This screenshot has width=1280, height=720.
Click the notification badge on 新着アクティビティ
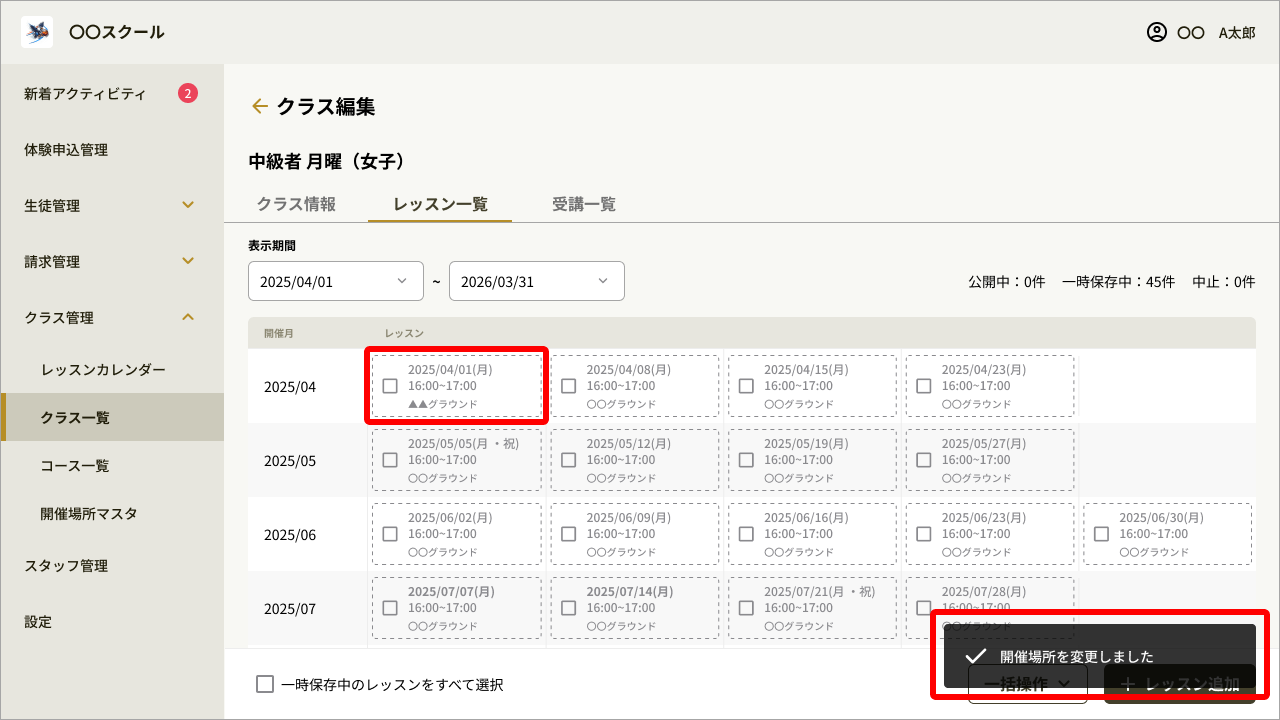[x=187, y=94]
